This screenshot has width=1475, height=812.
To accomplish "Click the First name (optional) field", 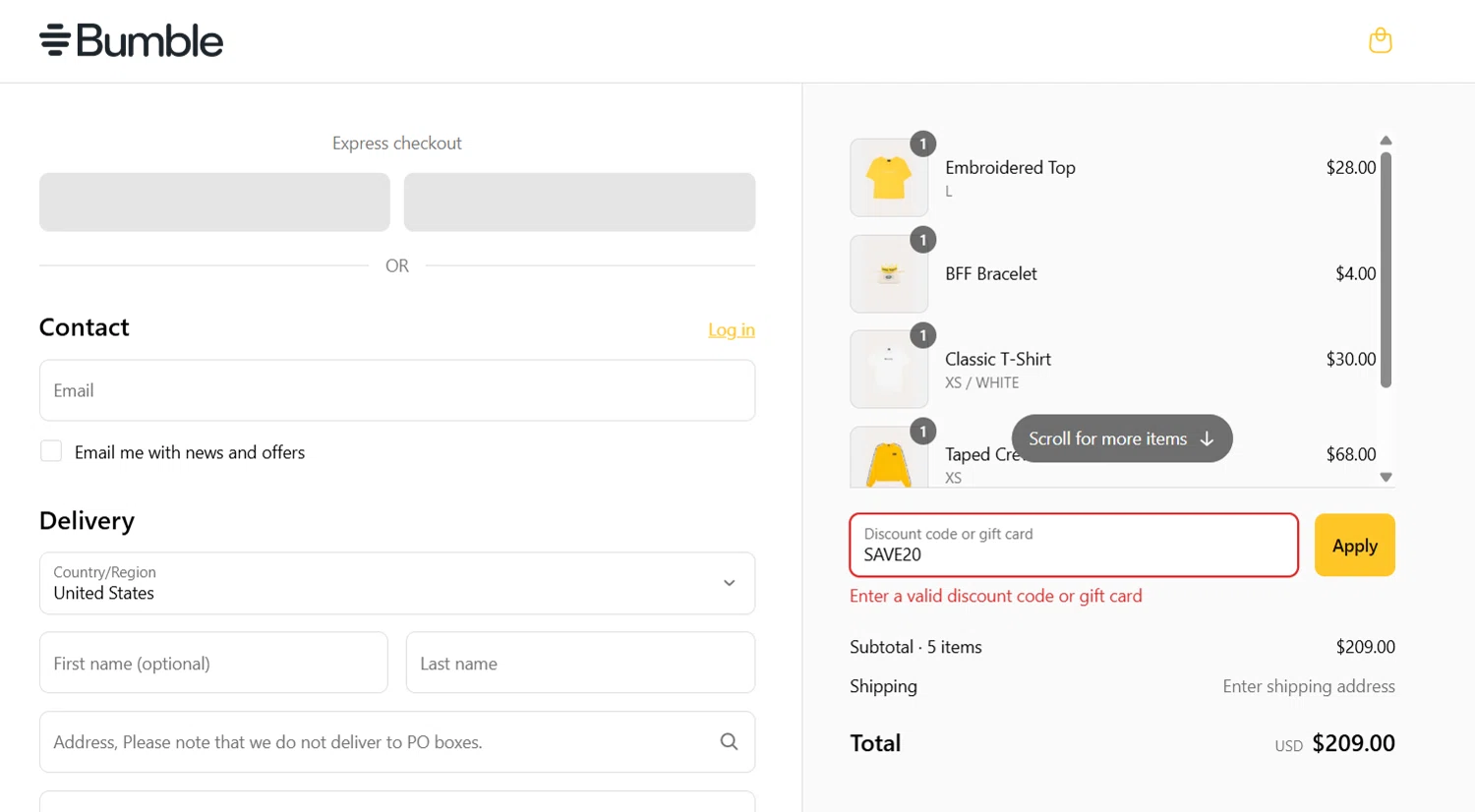I will pos(213,664).
